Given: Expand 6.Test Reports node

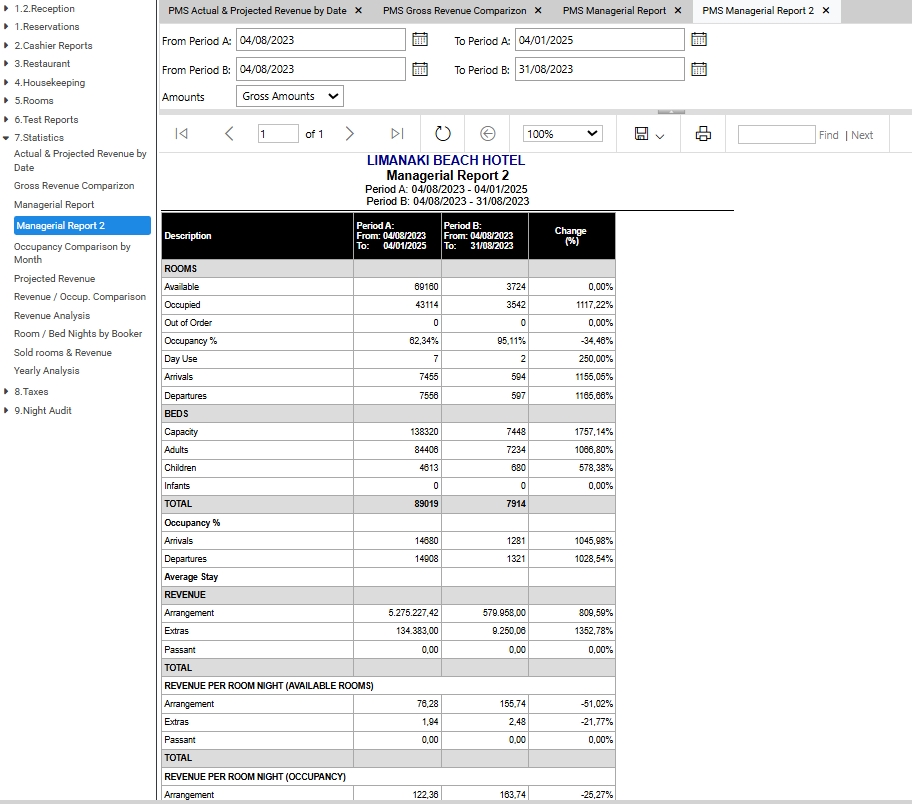Looking at the screenshot, I should [x=6, y=119].
